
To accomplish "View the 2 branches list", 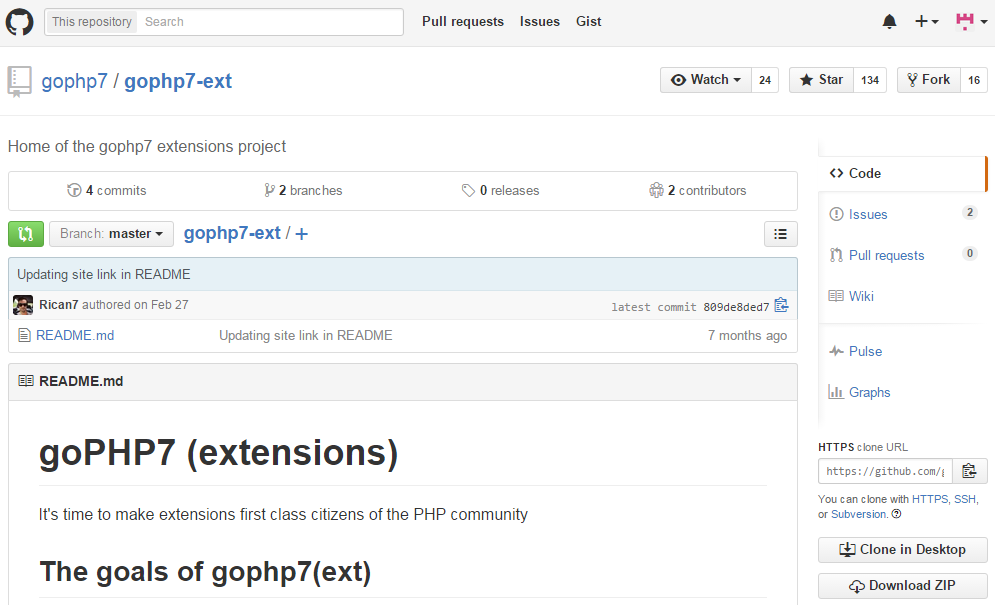I will click(x=303, y=190).
